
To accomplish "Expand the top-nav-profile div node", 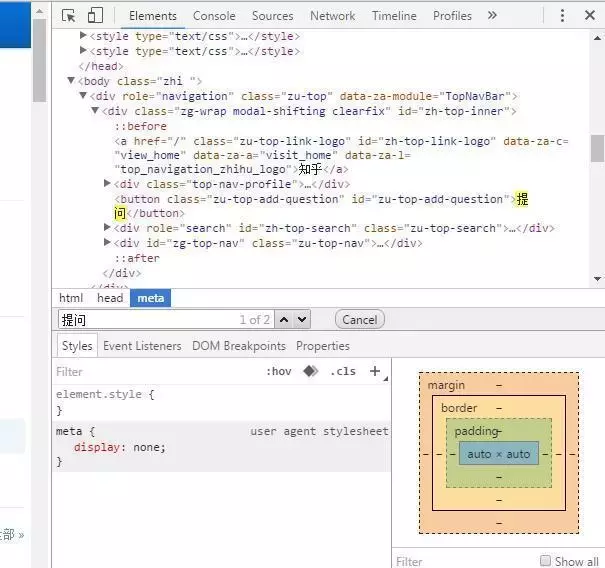I will 107,183.
